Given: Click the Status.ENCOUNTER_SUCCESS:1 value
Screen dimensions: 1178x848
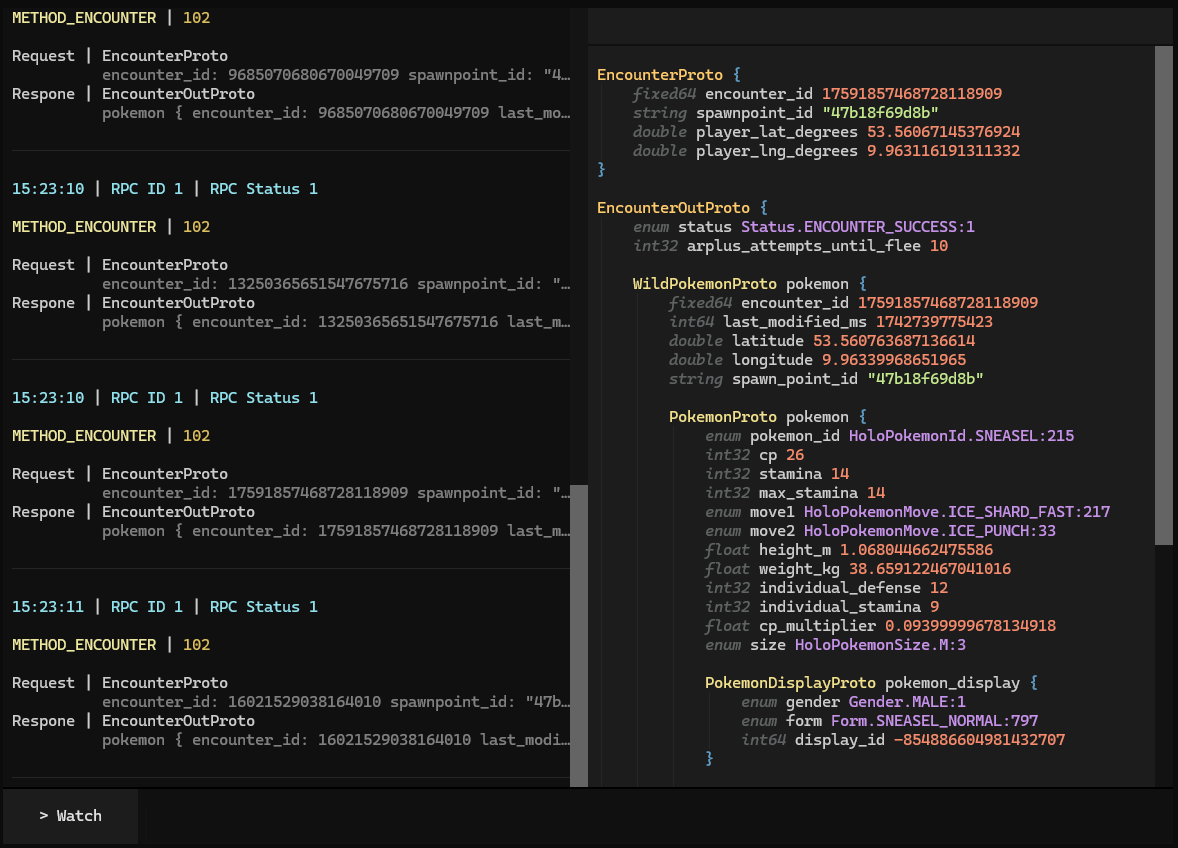Looking at the screenshot, I should (x=857, y=227).
